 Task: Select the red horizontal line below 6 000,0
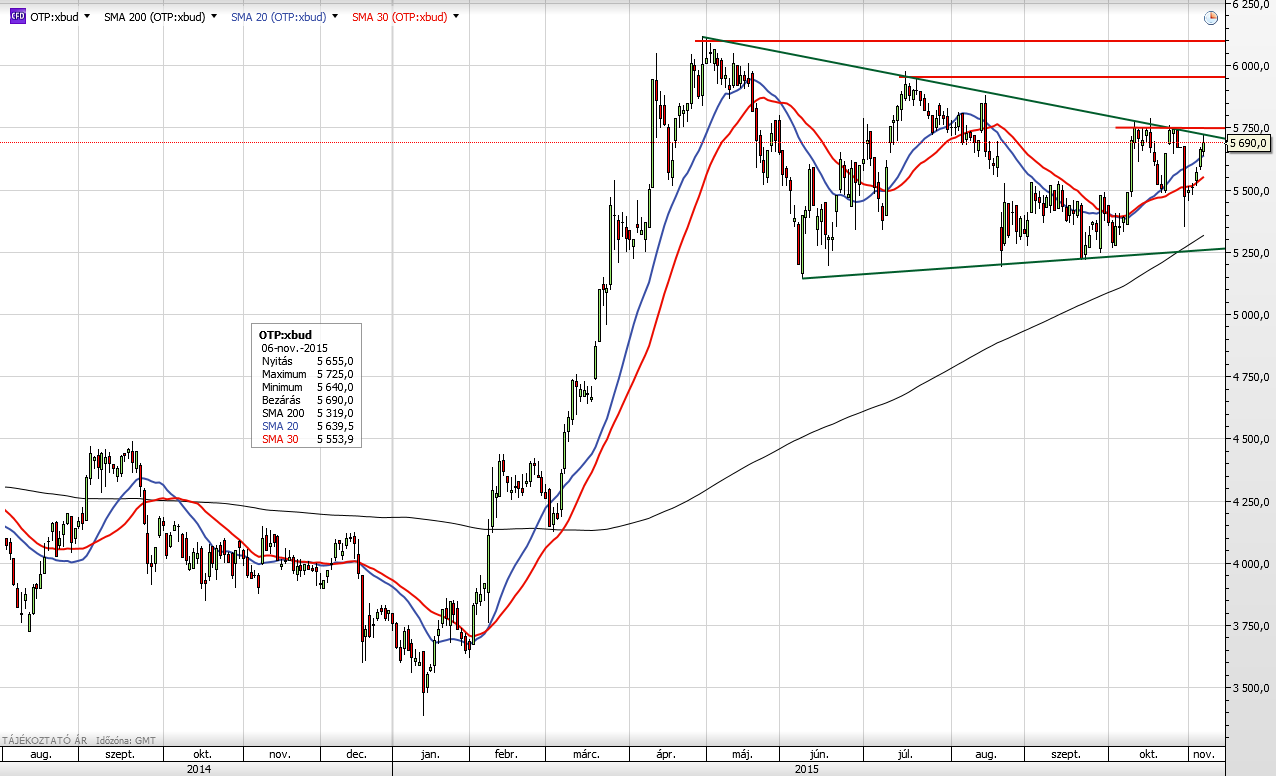pos(1065,77)
